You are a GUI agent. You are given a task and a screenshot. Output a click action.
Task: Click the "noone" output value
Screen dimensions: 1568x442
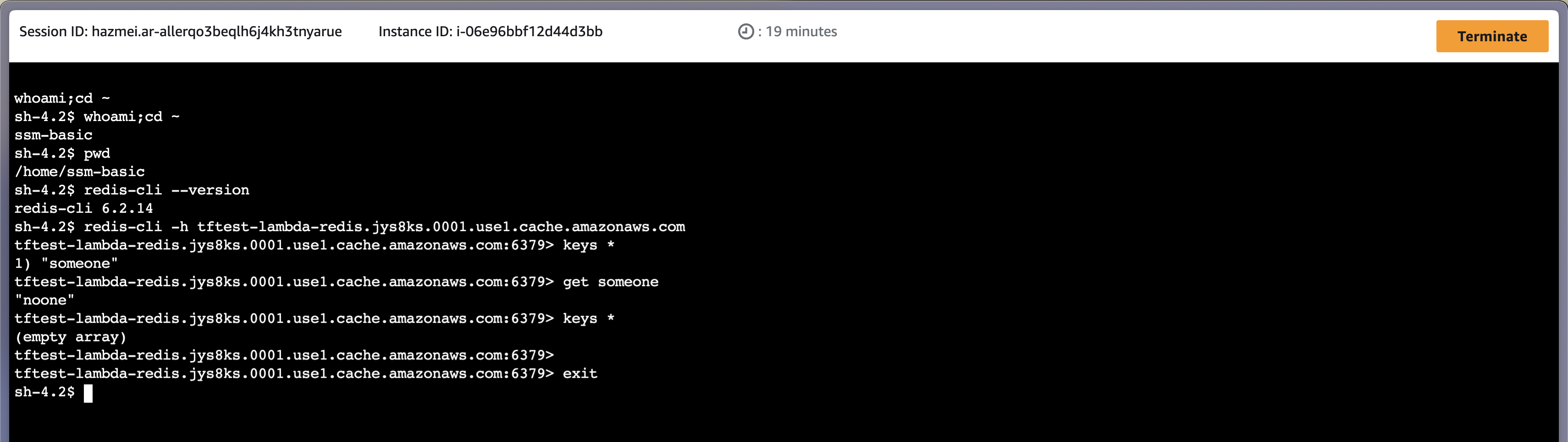44,300
